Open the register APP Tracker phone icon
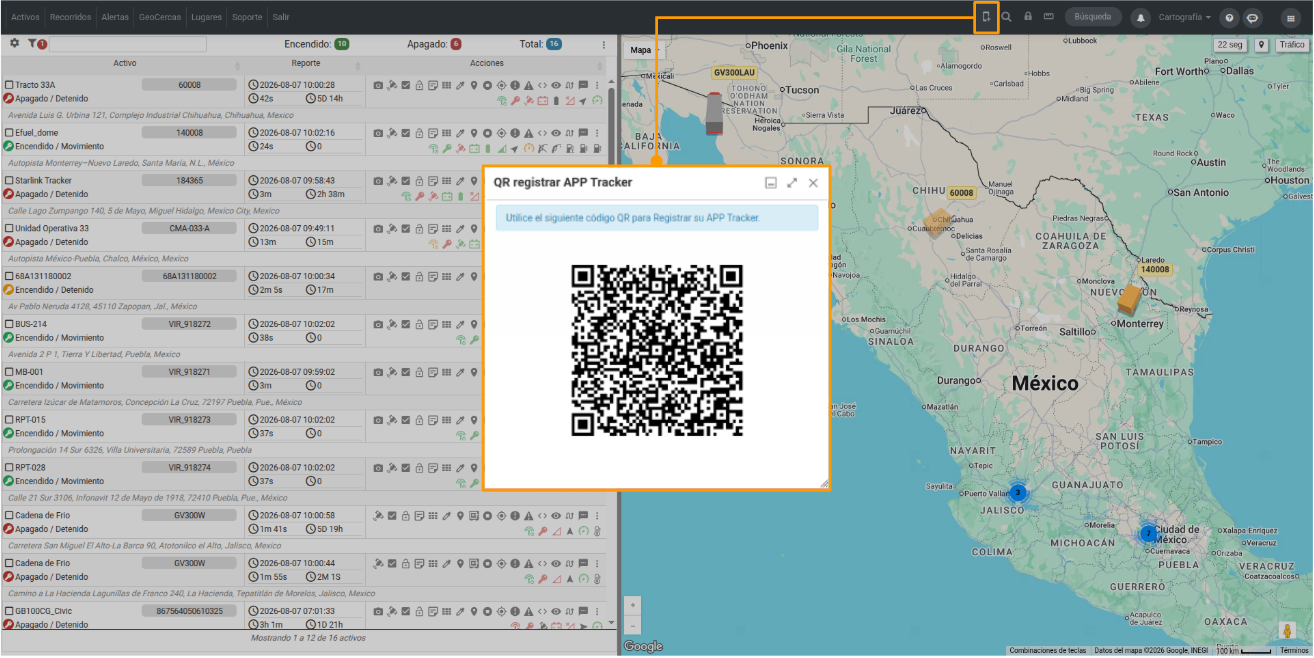 pos(986,17)
